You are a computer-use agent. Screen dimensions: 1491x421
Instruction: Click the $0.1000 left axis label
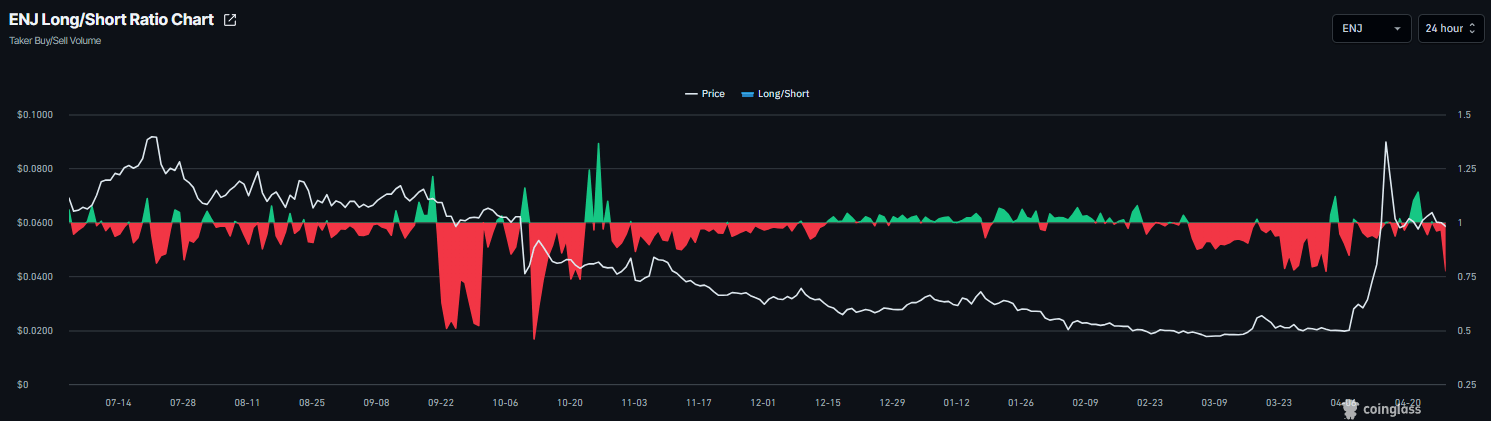[x=35, y=115]
